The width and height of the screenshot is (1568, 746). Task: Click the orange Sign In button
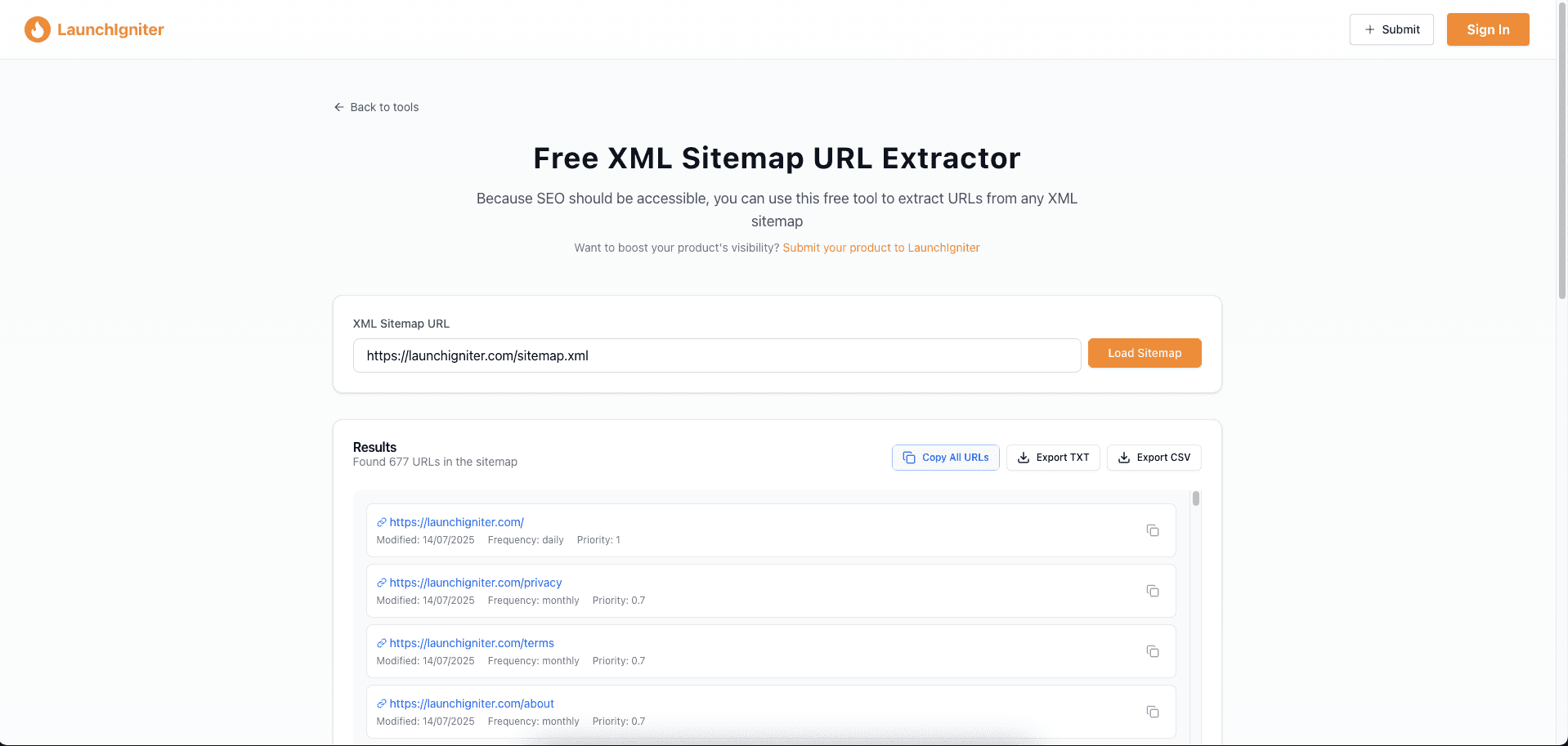click(1488, 29)
